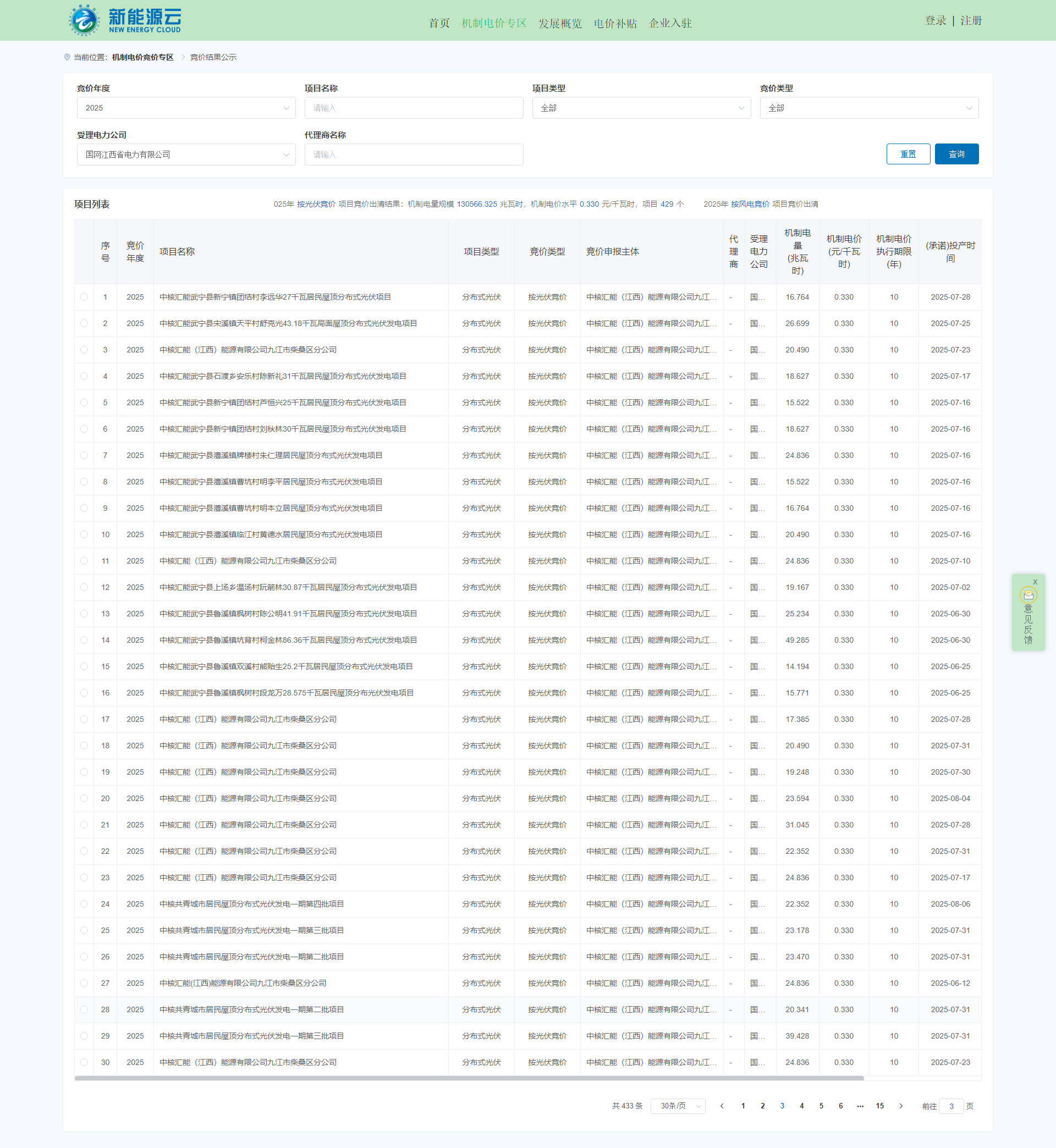Go to previous page arrow
This screenshot has height=1148, width=1056.
(x=722, y=1106)
